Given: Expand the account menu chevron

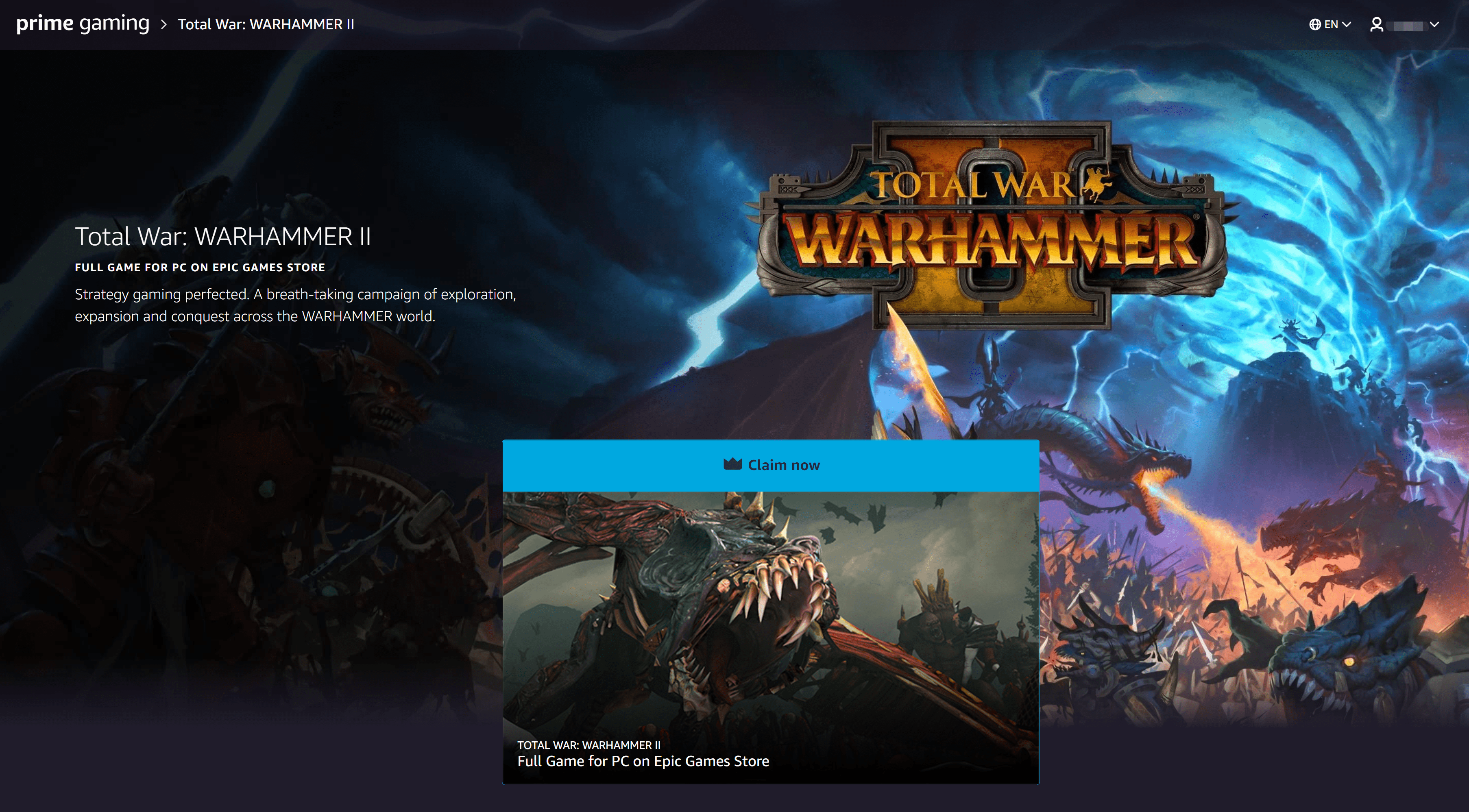Looking at the screenshot, I should (1434, 24).
